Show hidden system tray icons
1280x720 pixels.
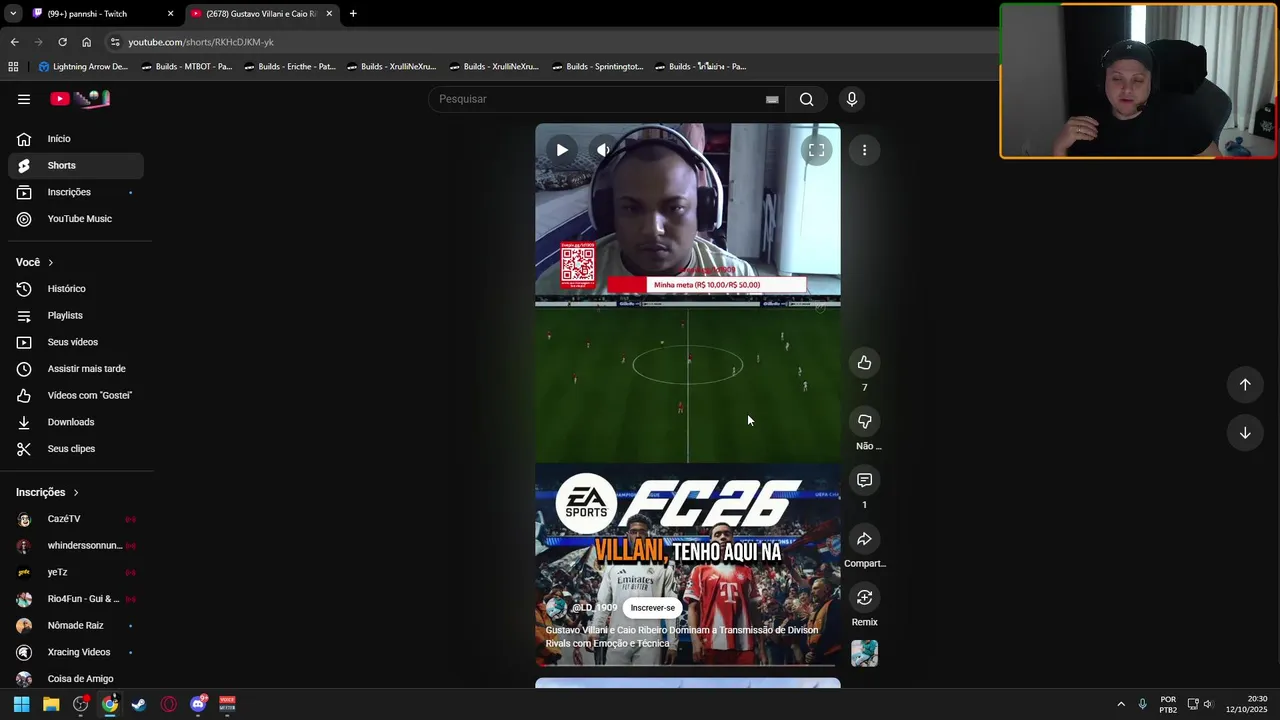(1121, 704)
